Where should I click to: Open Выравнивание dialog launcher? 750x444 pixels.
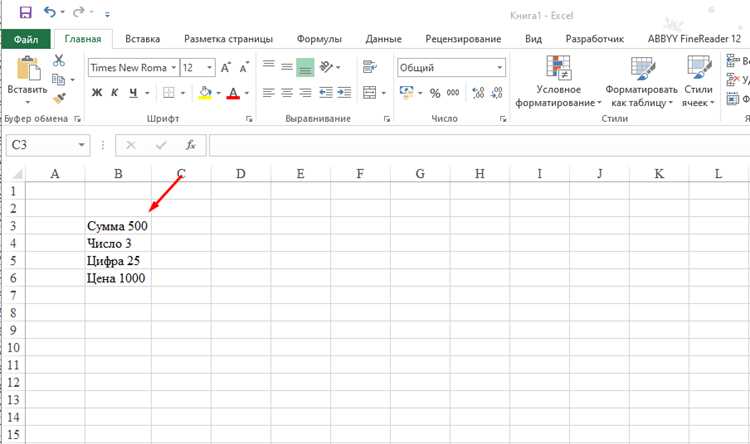[x=387, y=119]
